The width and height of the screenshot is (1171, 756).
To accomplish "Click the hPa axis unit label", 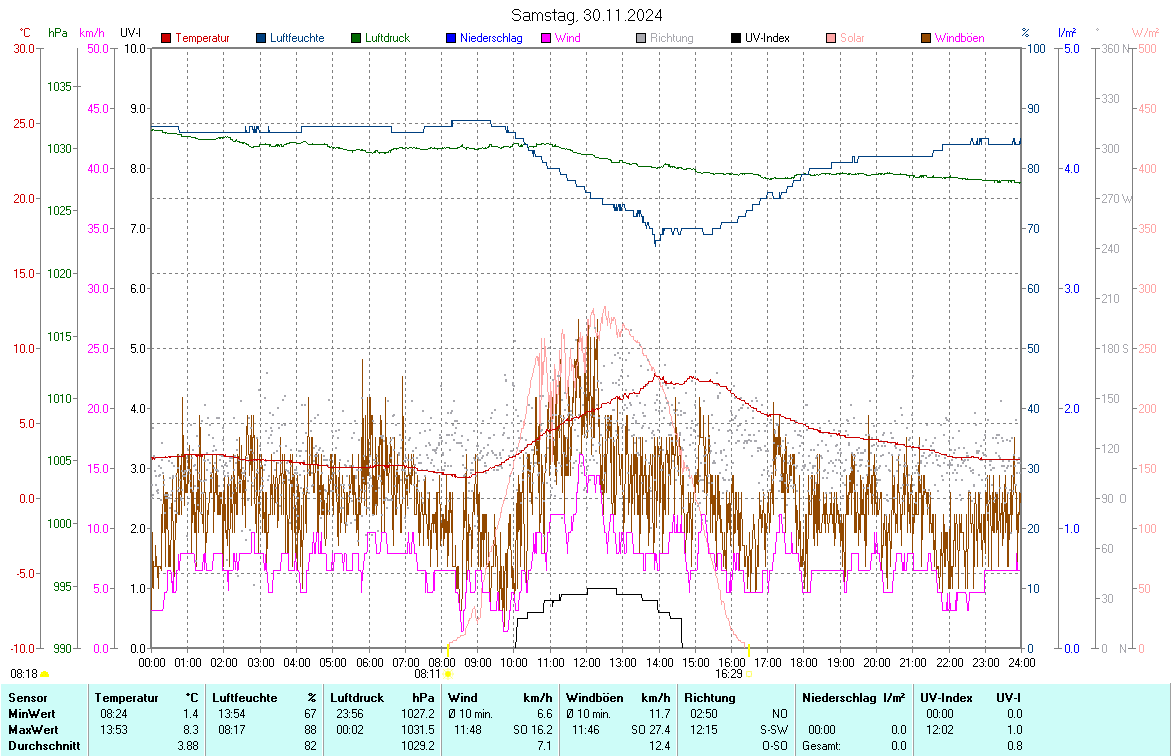I will click(58, 33).
